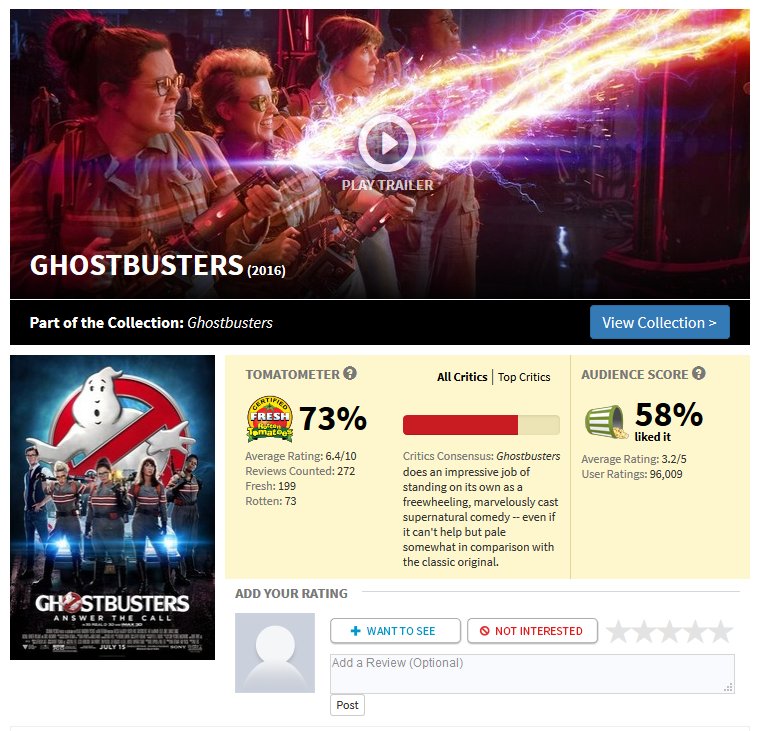Viewport: 759px width, 731px height.
Task: Rate the movie three stars
Action: coord(669,631)
